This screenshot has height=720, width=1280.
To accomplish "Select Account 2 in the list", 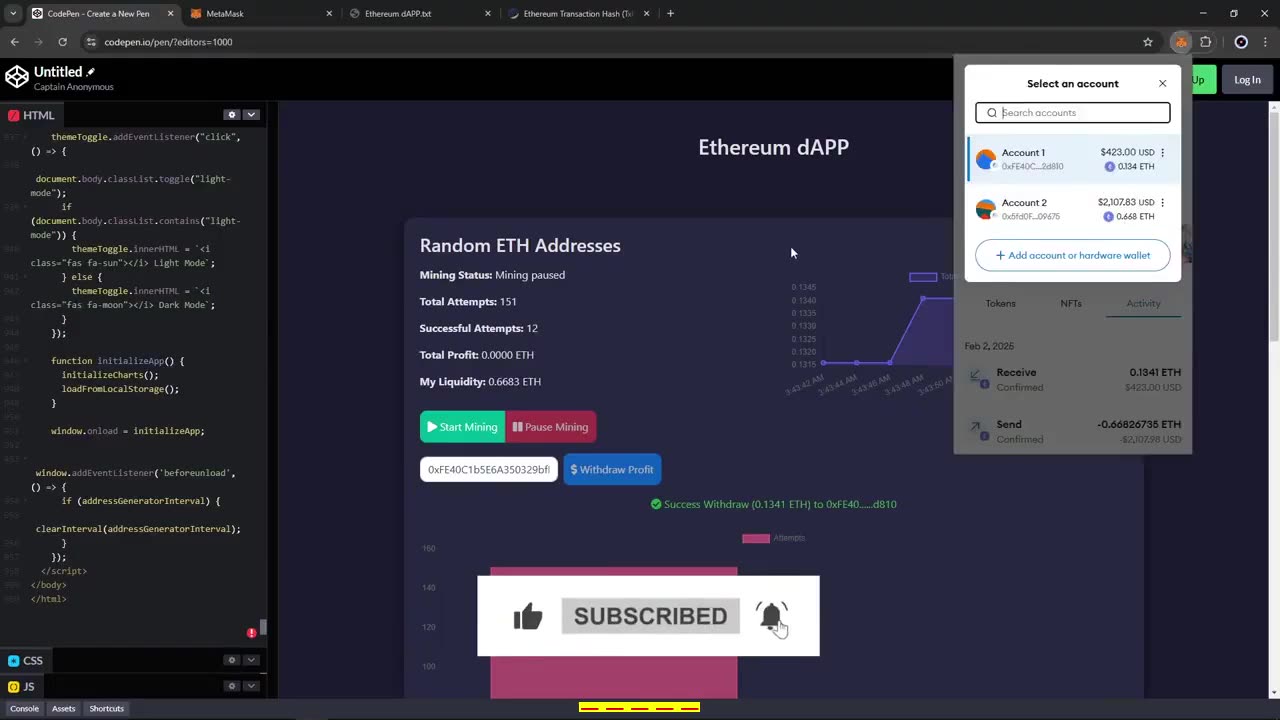I will coord(1073,209).
